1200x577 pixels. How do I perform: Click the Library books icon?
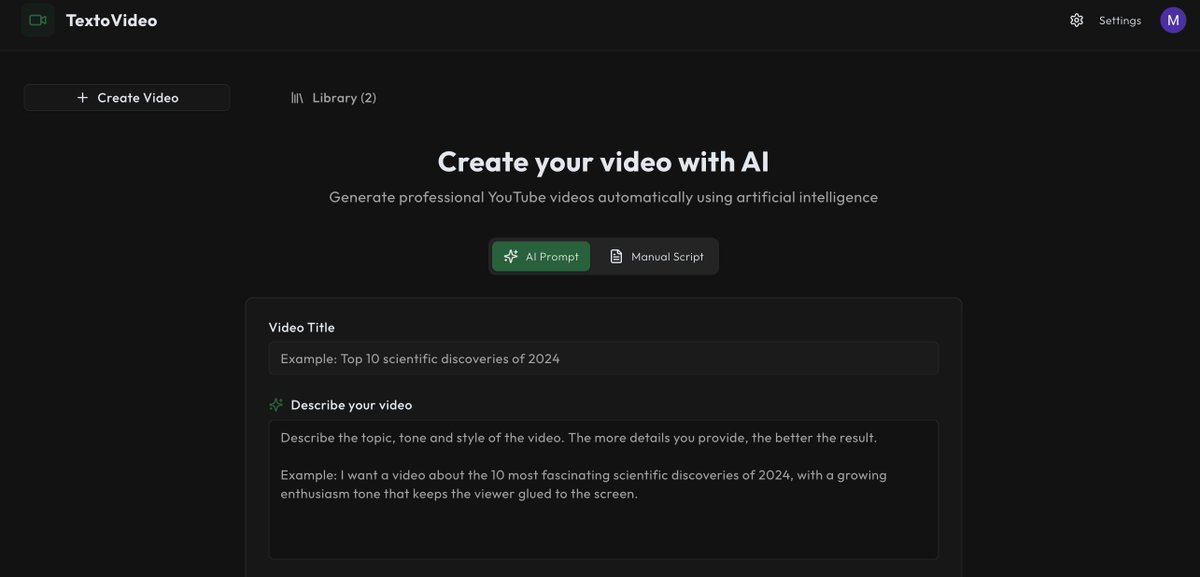297,98
